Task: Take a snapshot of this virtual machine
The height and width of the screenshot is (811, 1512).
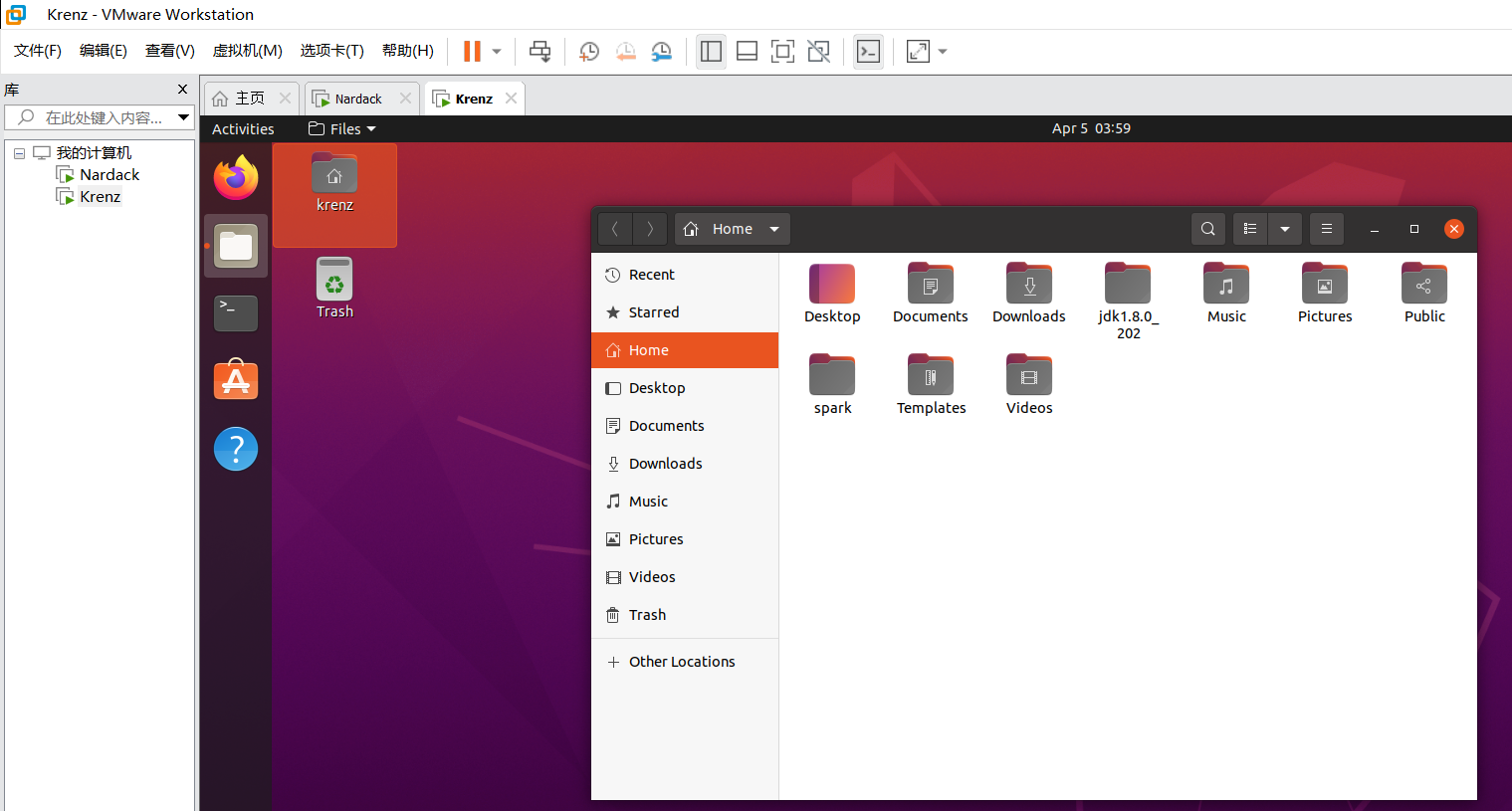Action: (589, 51)
